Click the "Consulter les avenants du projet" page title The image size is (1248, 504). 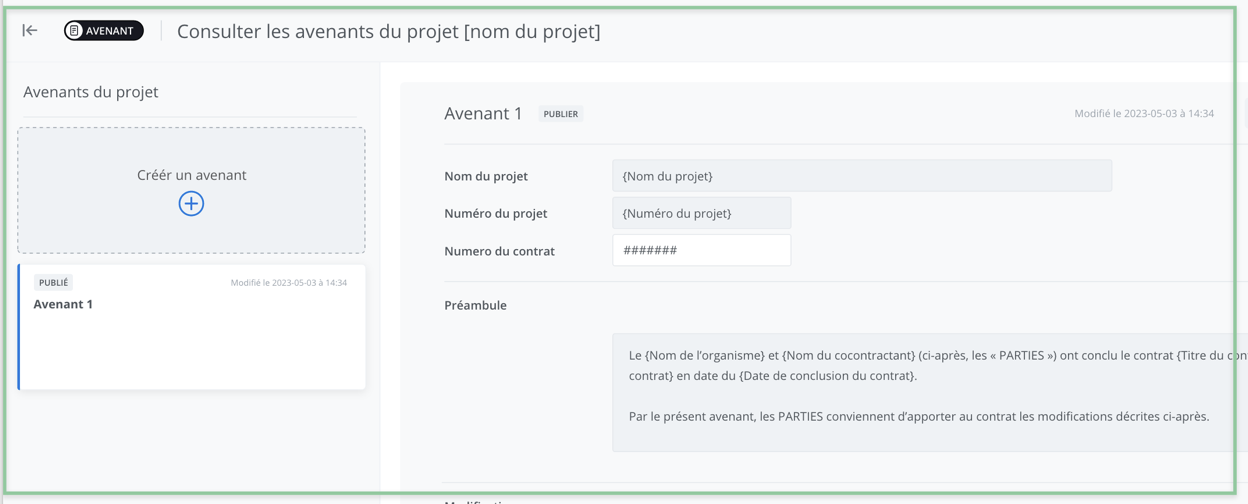tap(388, 31)
